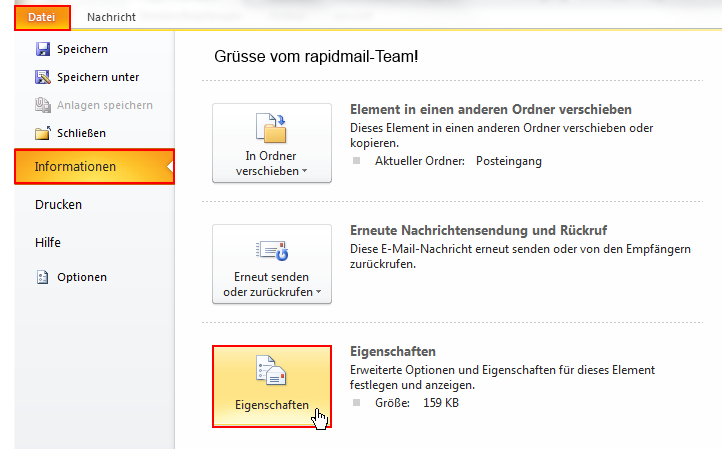Click the In Ordner verschieben folder icon
Screen dimensions: 722x449
coord(271,128)
